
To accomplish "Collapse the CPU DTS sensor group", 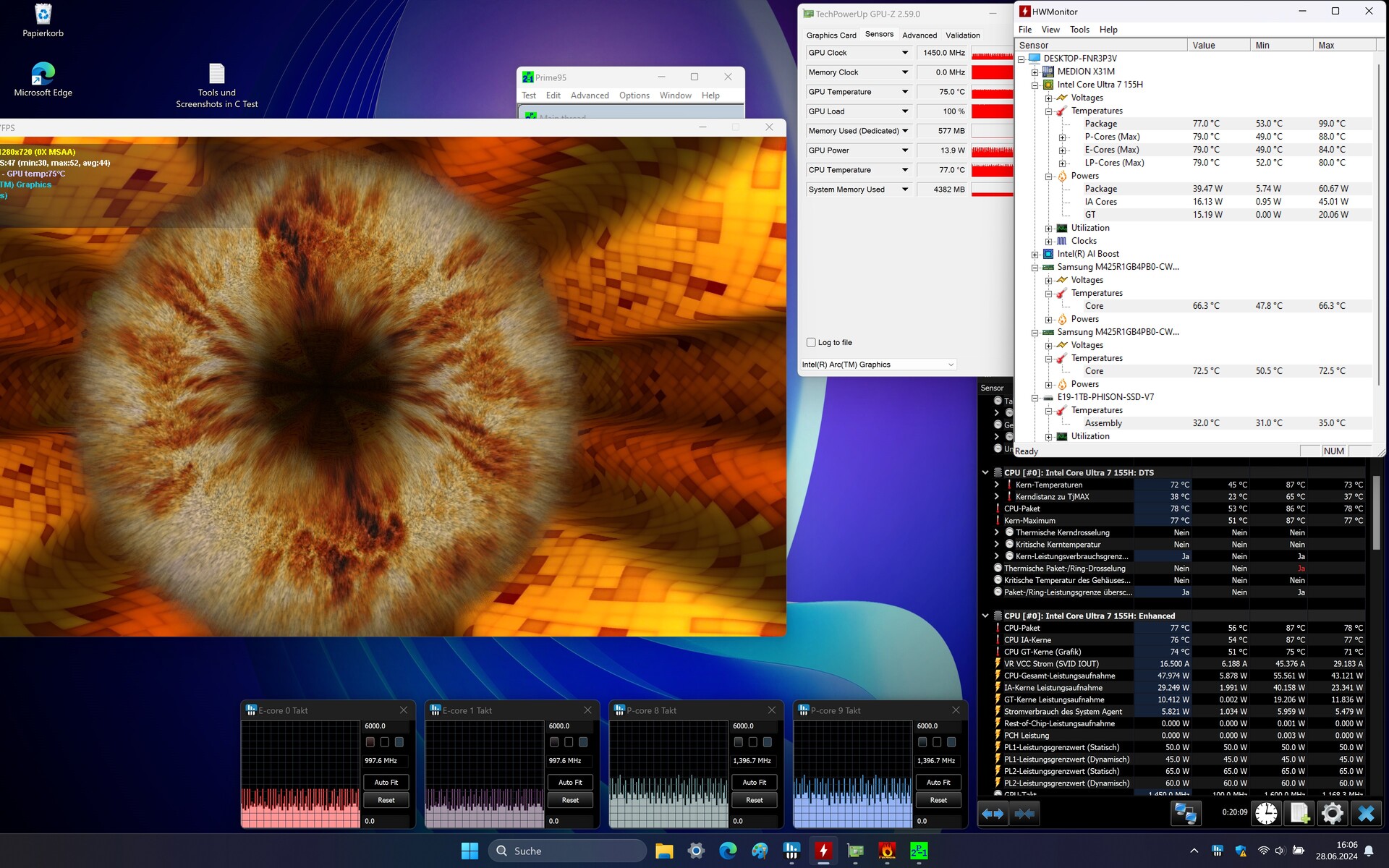I will (x=985, y=472).
